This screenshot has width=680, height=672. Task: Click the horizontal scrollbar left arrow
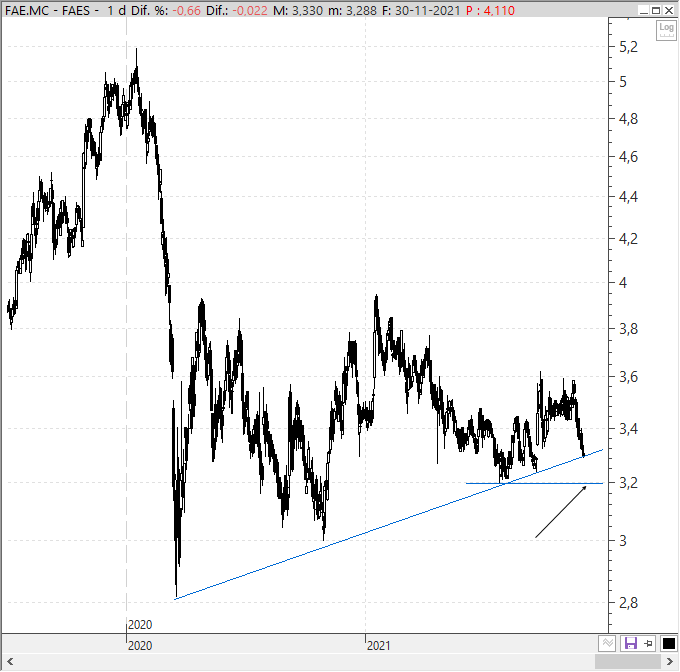pos(10,662)
